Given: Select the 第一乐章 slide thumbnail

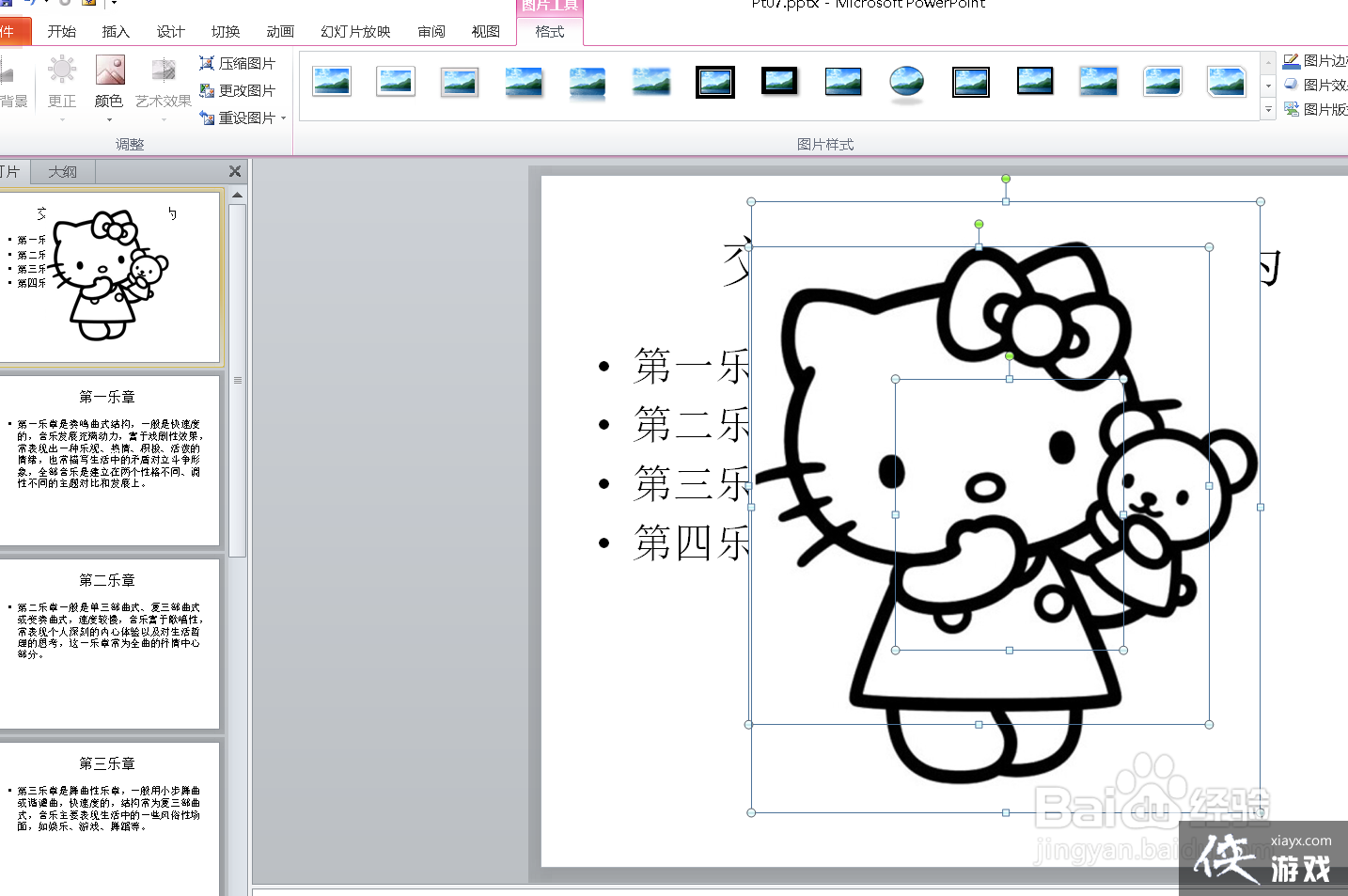Looking at the screenshot, I should pos(110,460).
